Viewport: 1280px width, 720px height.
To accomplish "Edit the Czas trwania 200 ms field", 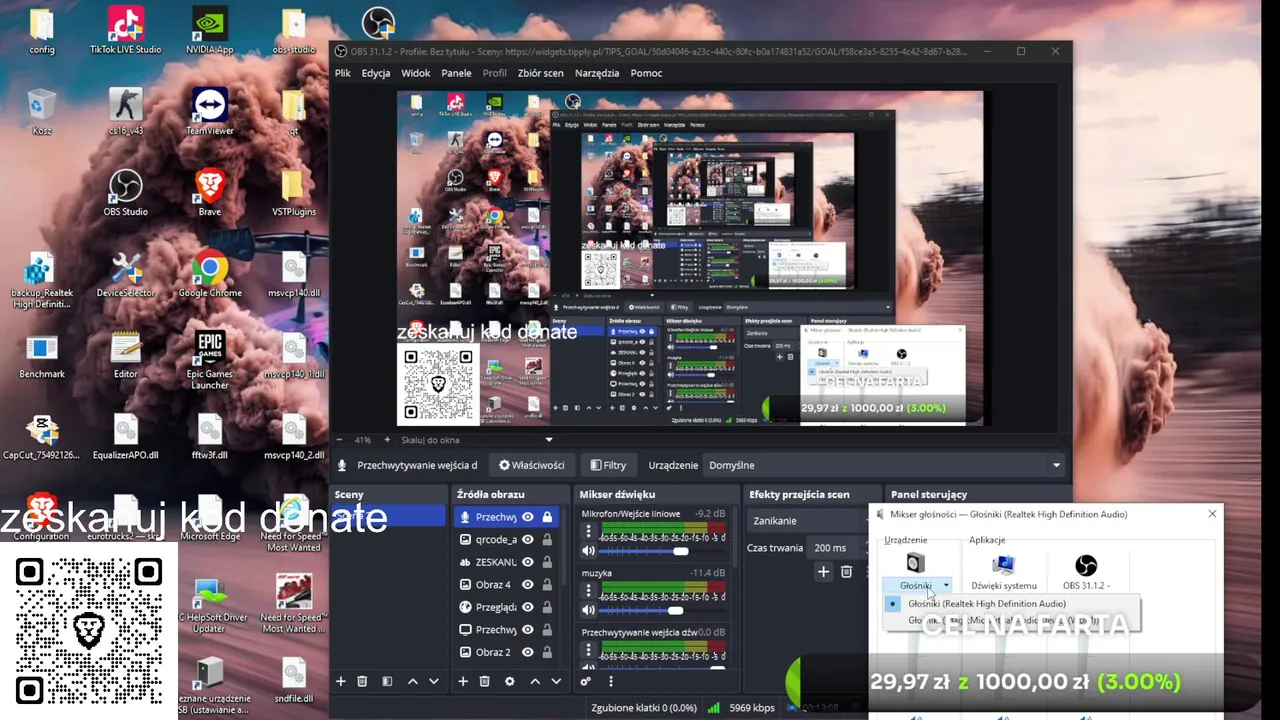I will pyautogui.click(x=838, y=548).
